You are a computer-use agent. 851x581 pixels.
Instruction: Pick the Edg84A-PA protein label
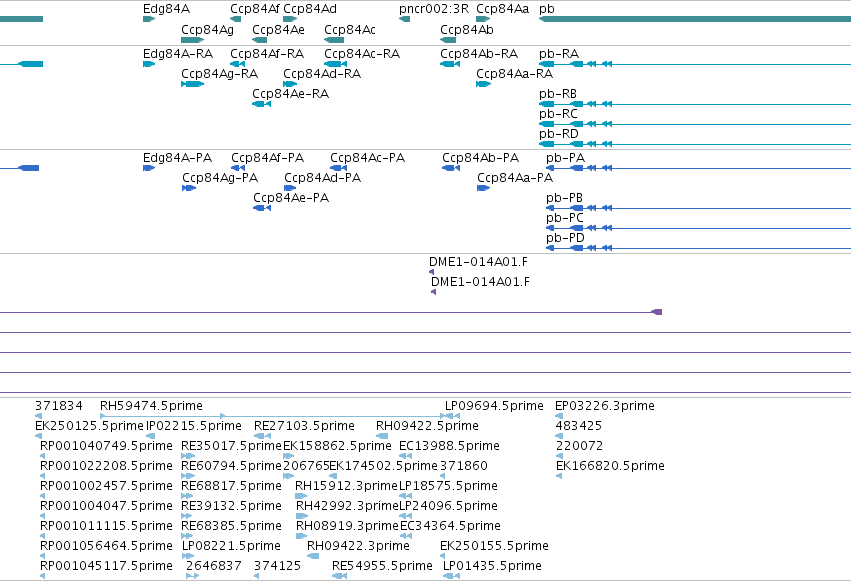coord(177,158)
